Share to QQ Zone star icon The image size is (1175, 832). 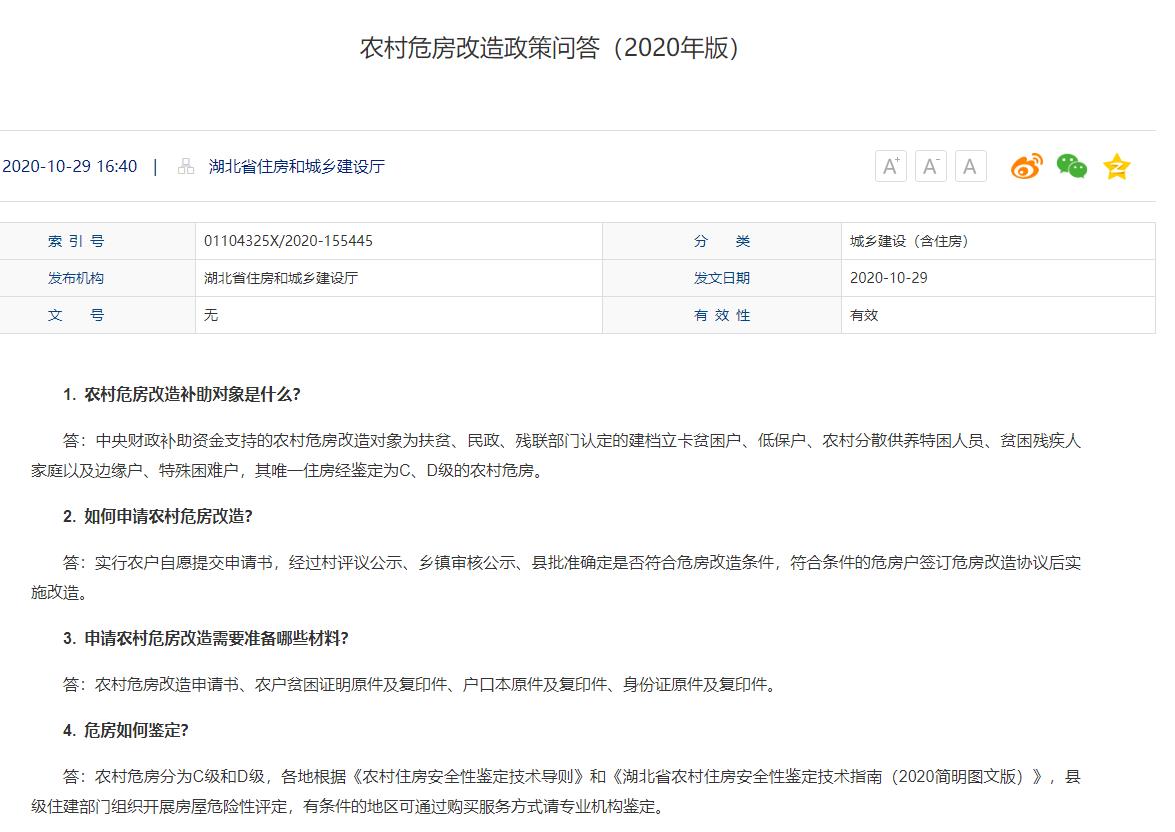tap(1116, 166)
